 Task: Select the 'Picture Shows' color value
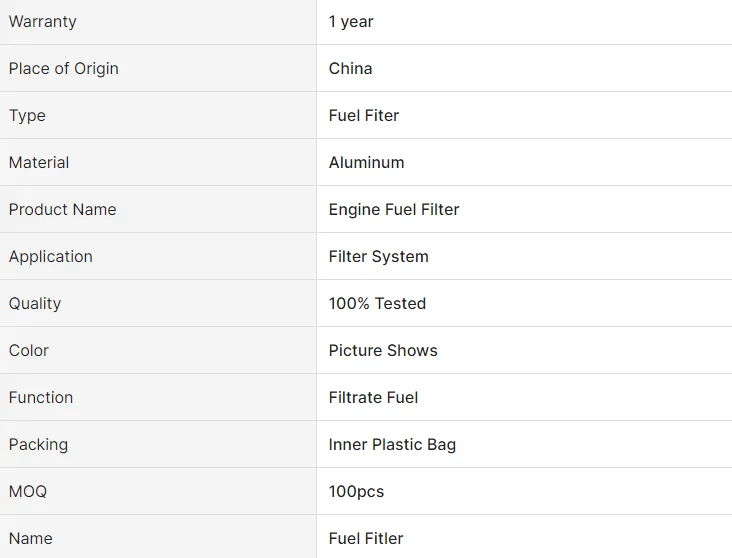click(383, 350)
